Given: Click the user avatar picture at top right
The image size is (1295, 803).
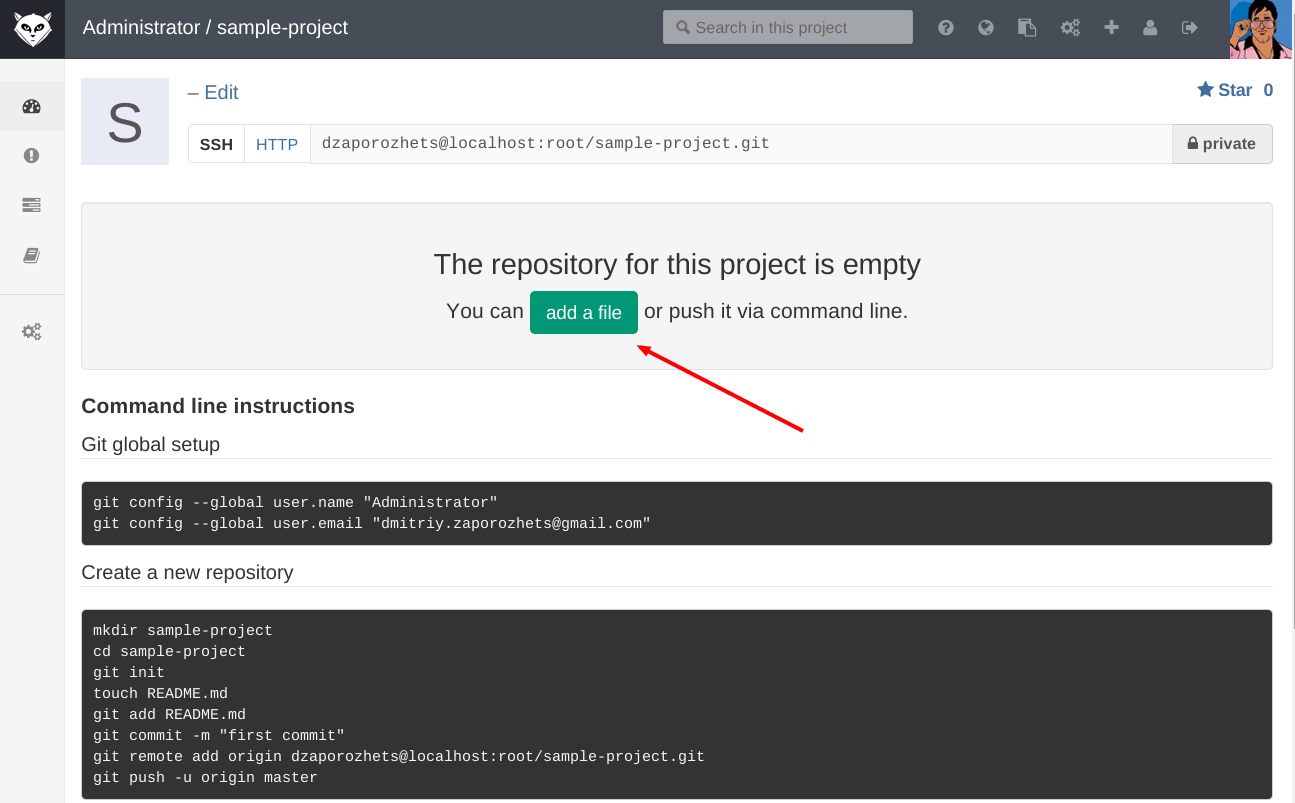Looking at the screenshot, I should click(x=1261, y=29).
